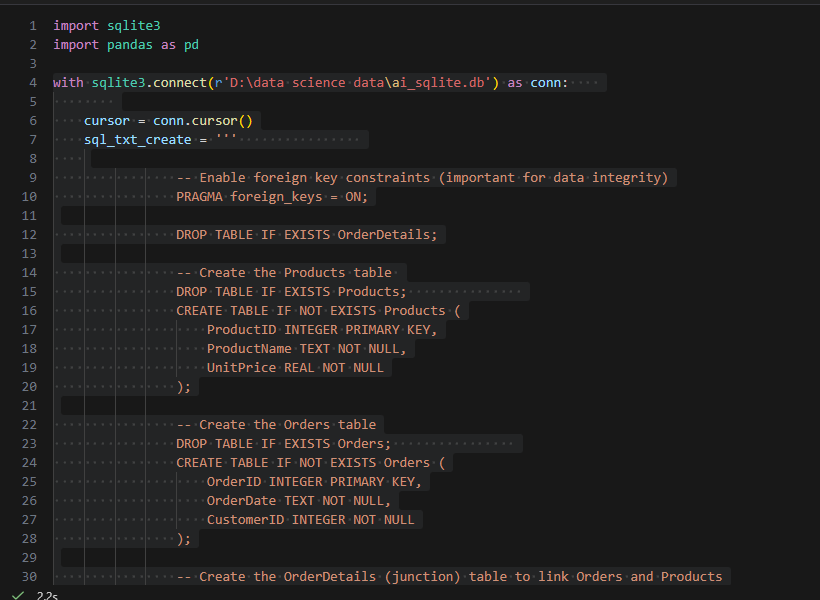This screenshot has height=600, width=820.
Task: Select line number 24 in the gutter
Action: click(x=29, y=462)
